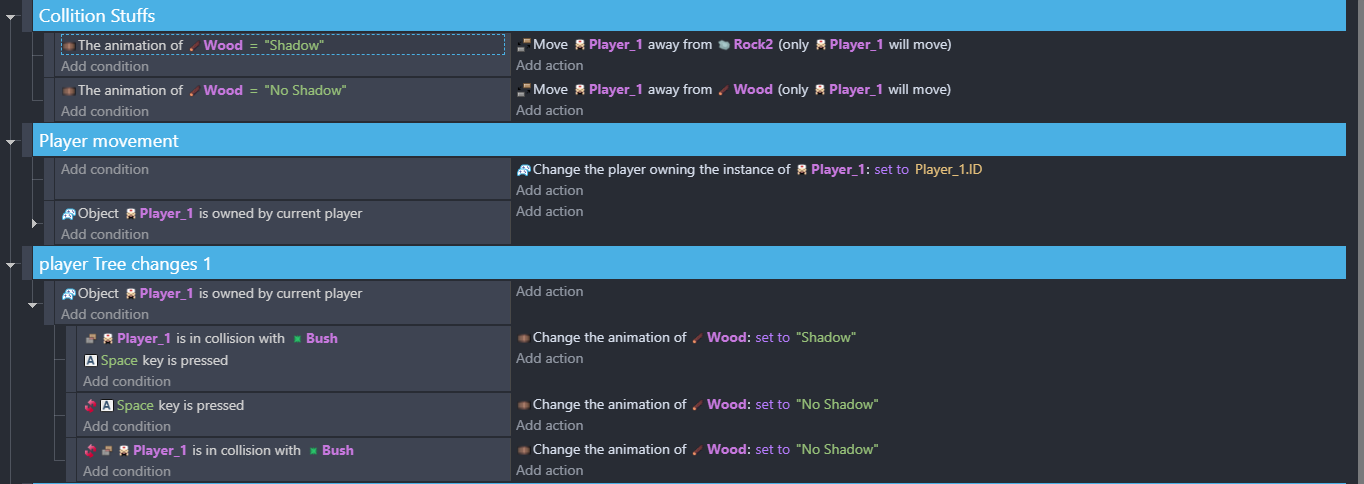Image resolution: width=1364 pixels, height=484 pixels.
Task: Collapse the Player movement group
Action: click(x=11, y=141)
